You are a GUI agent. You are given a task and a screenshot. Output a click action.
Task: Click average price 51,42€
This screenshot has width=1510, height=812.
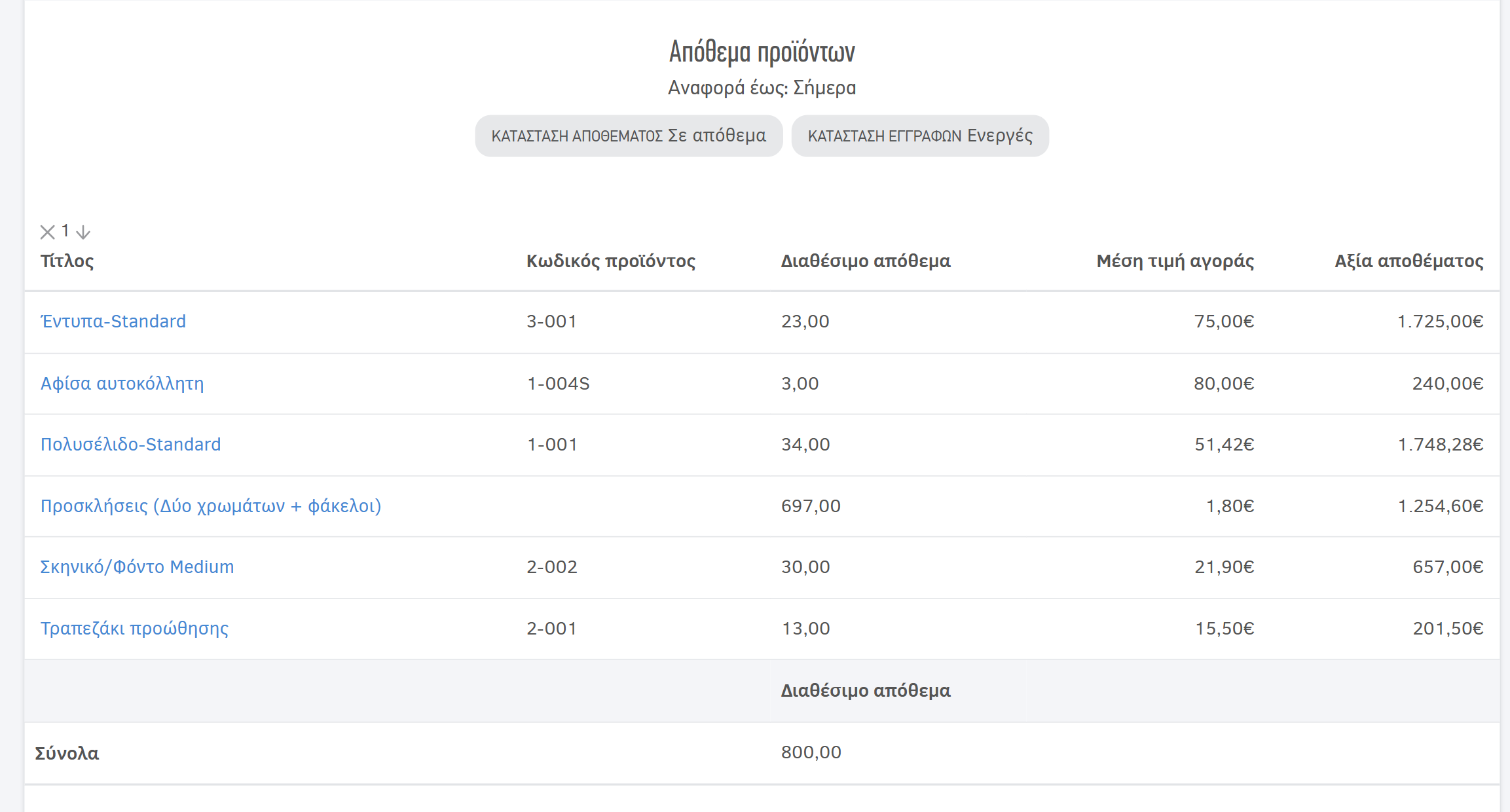[1225, 445]
